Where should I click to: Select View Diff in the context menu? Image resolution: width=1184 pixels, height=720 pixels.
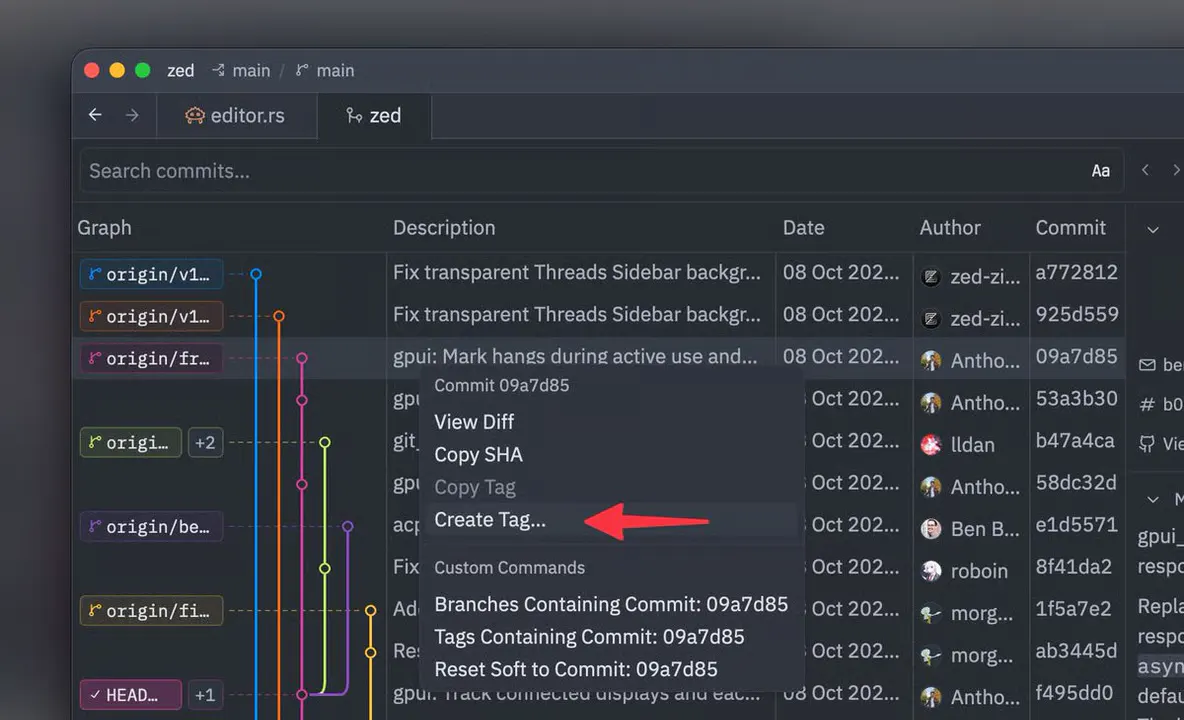pos(474,422)
